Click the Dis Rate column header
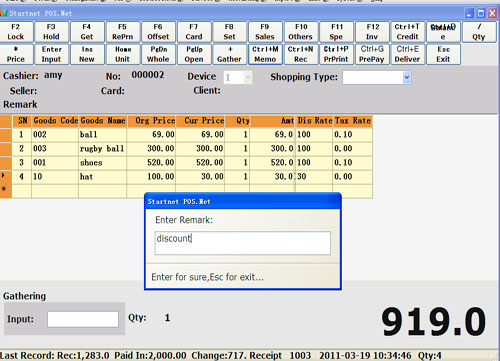This screenshot has height=361, width=500. (x=314, y=121)
